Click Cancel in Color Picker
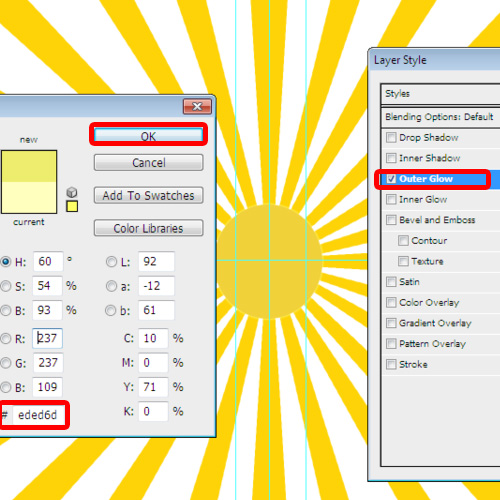The image size is (500, 500). (x=148, y=163)
